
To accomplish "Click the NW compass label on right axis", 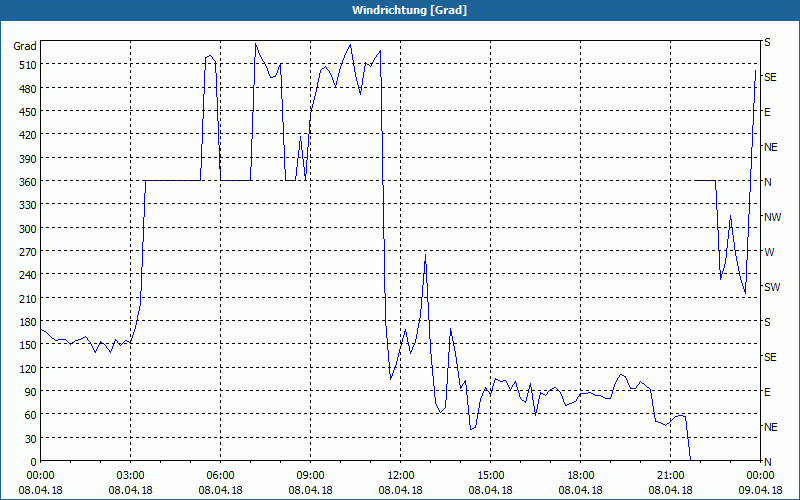I will 772,217.
